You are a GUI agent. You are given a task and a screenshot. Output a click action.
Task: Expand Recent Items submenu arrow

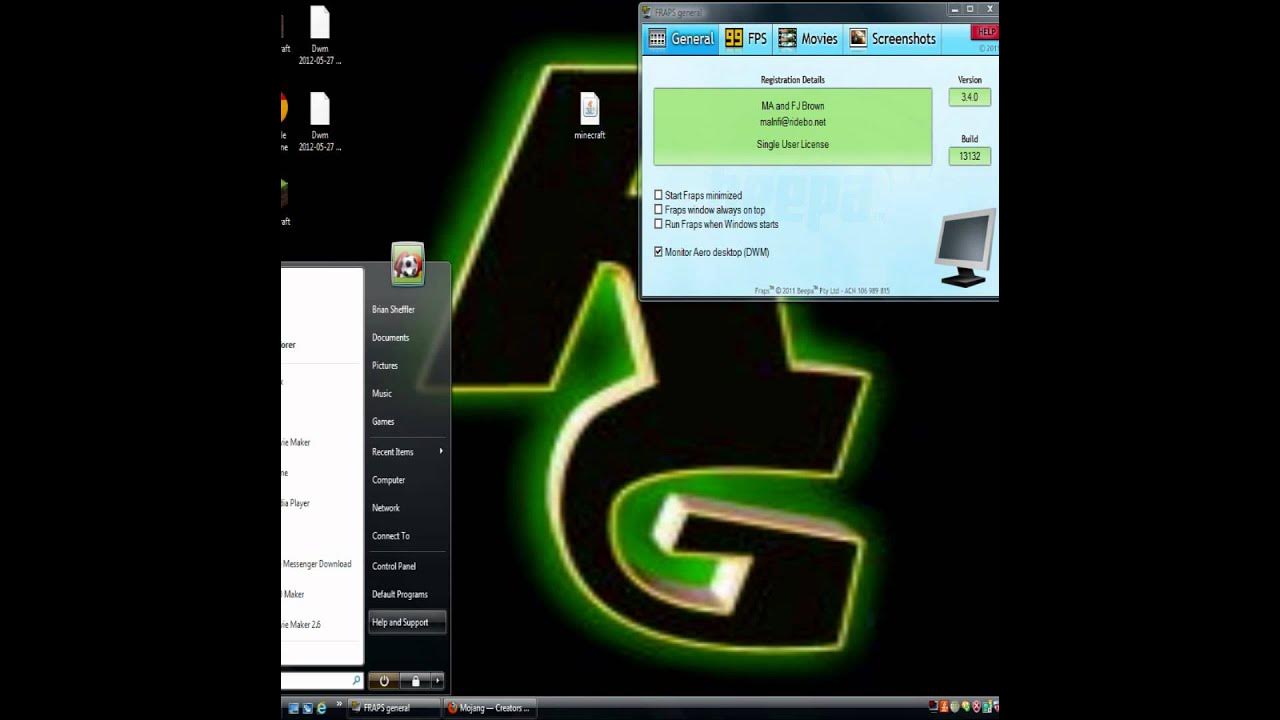pos(441,452)
